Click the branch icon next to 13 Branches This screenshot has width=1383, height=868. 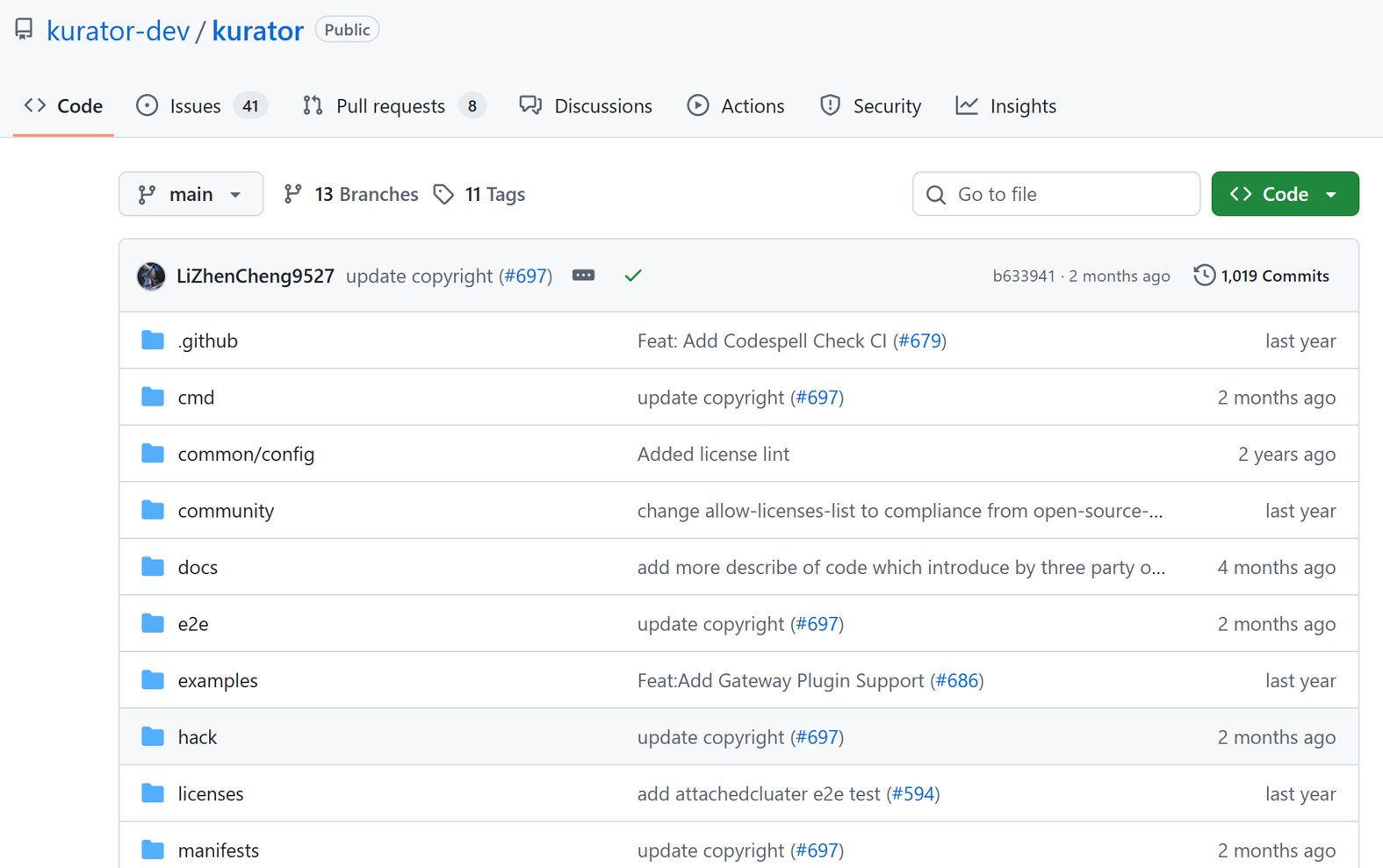coord(293,194)
